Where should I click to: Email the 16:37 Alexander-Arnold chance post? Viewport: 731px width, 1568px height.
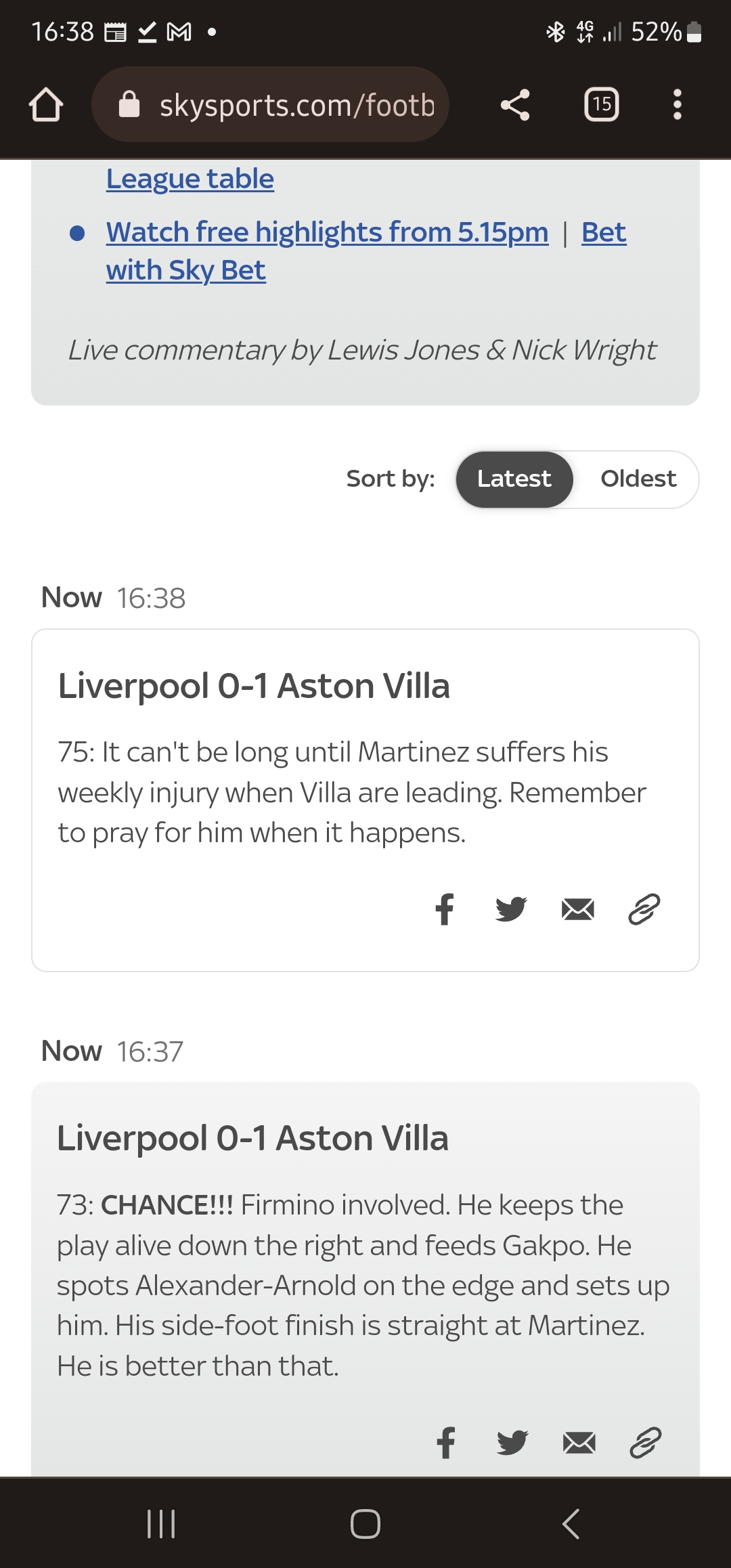click(579, 1443)
